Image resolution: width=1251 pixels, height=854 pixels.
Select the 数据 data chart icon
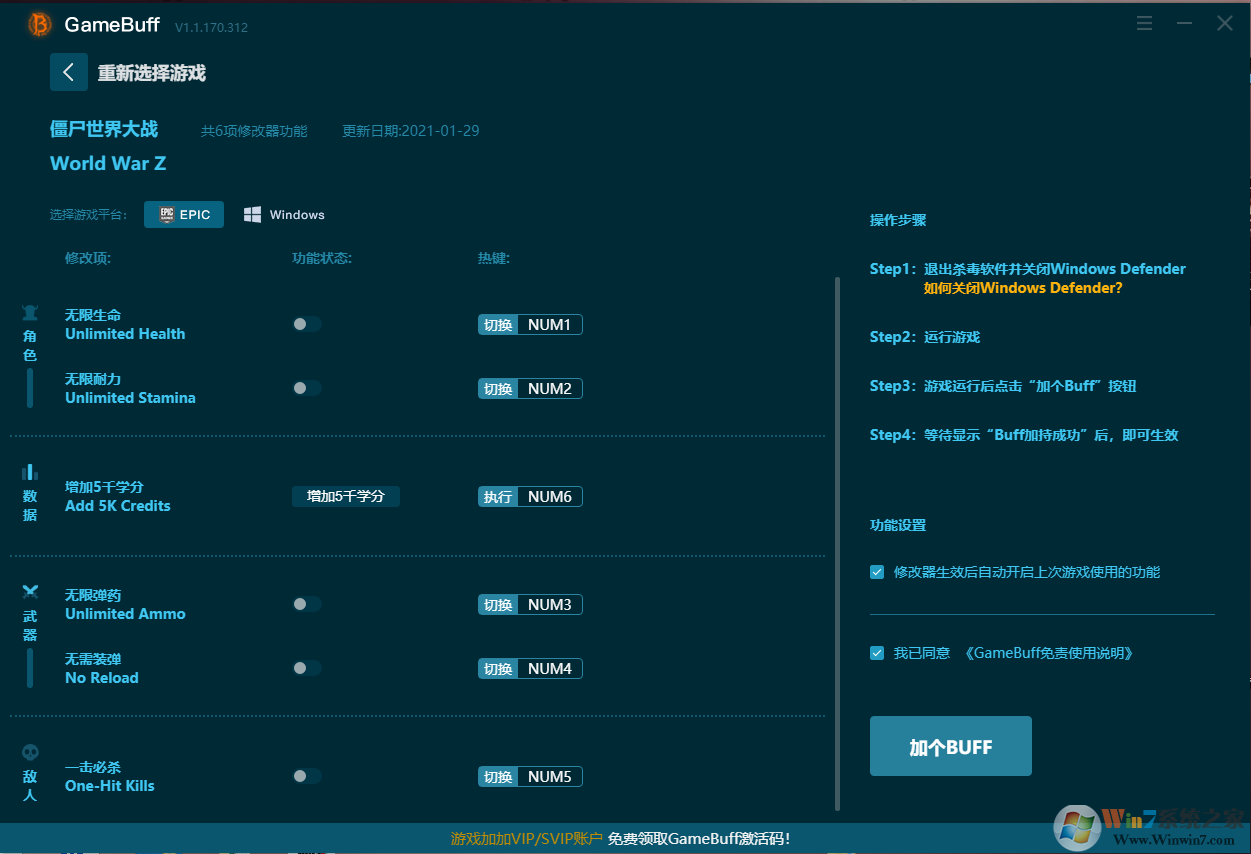(x=30, y=470)
